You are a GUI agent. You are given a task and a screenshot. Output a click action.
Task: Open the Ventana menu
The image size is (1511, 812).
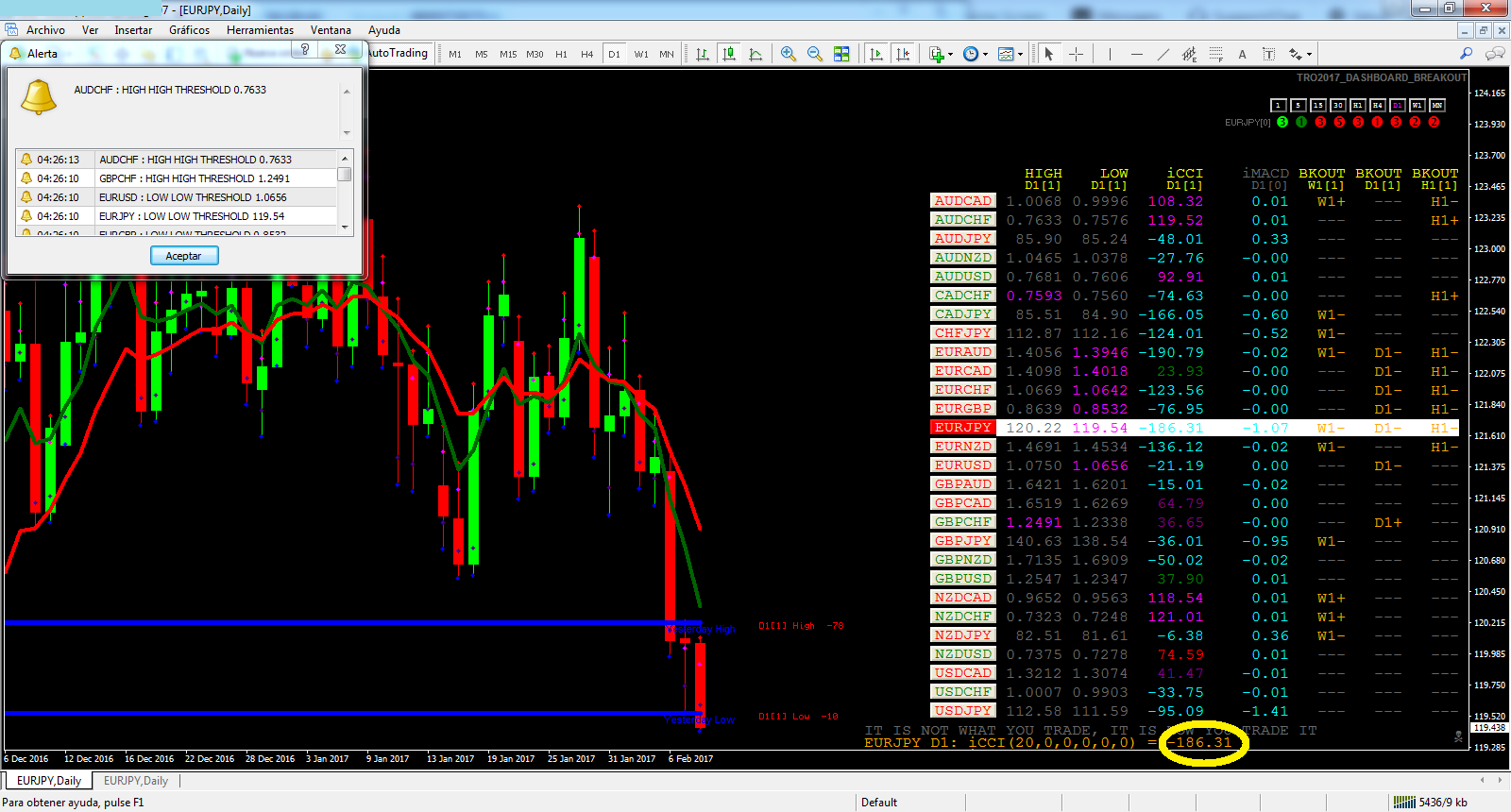[x=331, y=30]
